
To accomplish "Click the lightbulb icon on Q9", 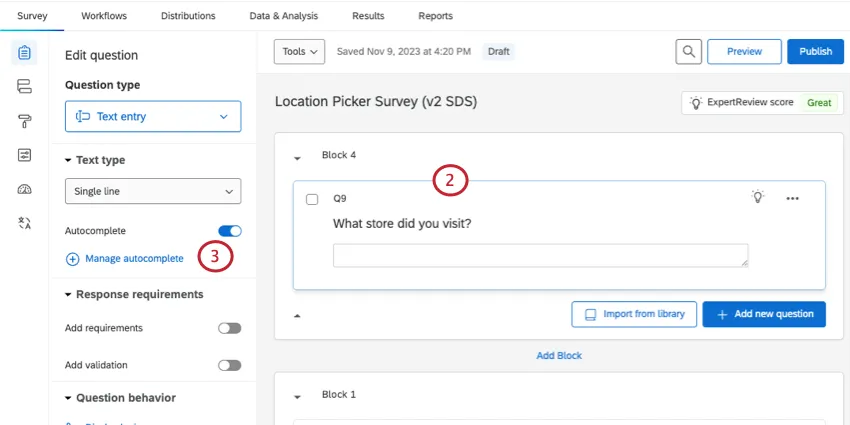I will 758,198.
